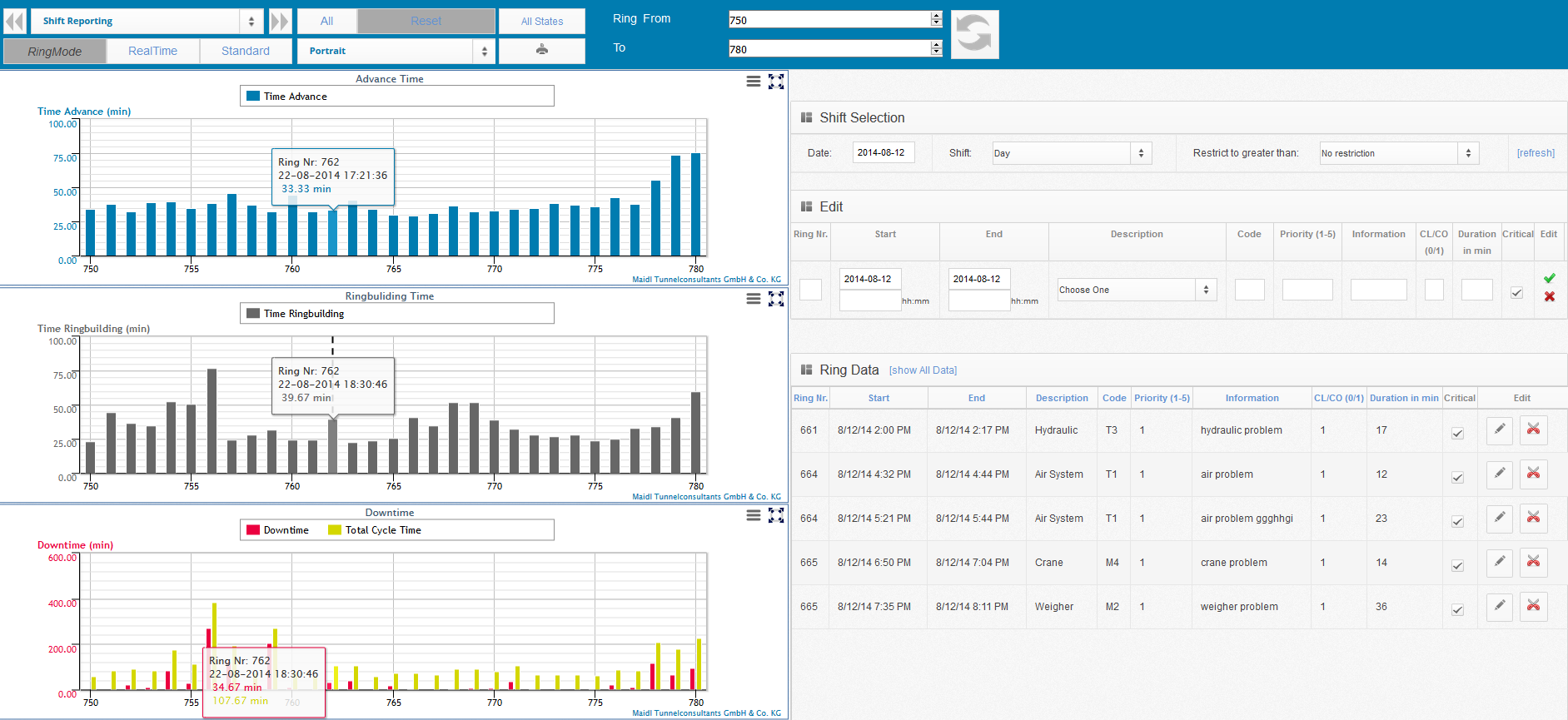
Task: Switch to Standard mode tab
Action: point(245,51)
